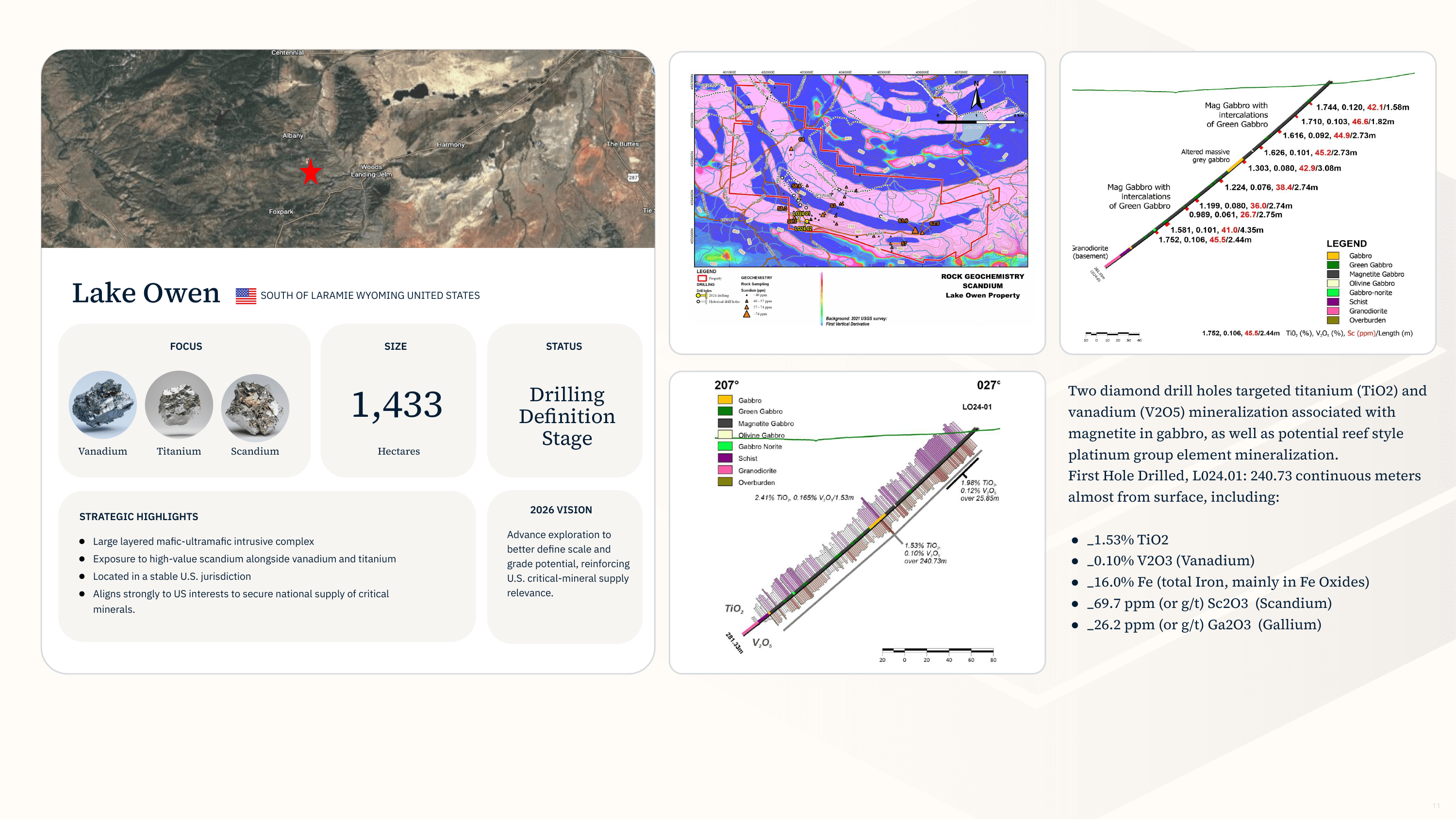
Task: Click the Route 287 highway shield
Action: tap(633, 178)
